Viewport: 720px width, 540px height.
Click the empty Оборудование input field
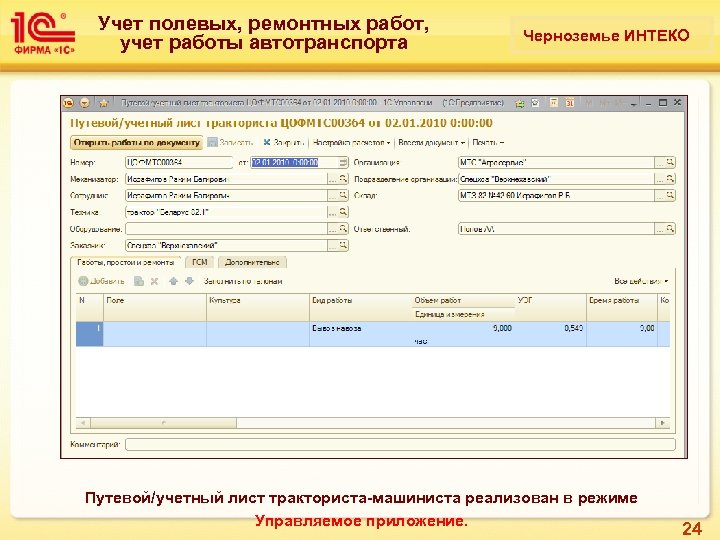(226, 229)
